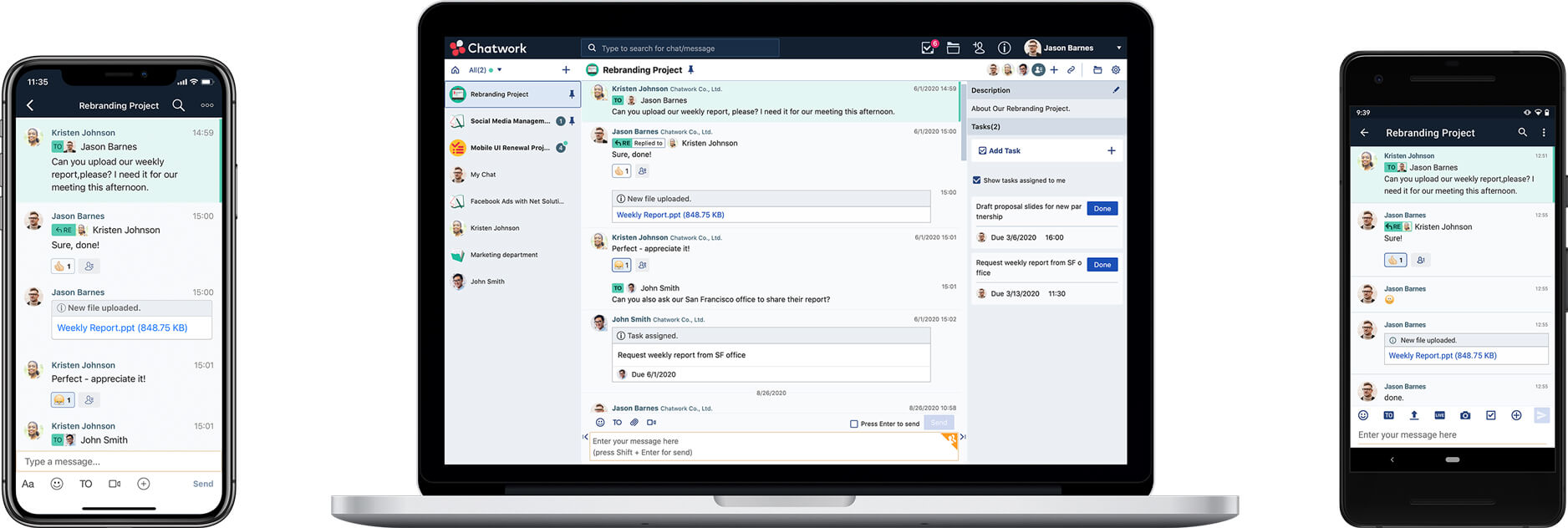Select Rebranding Project in laptop chat list
Image resolution: width=1568 pixels, height=528 pixels.
point(512,94)
